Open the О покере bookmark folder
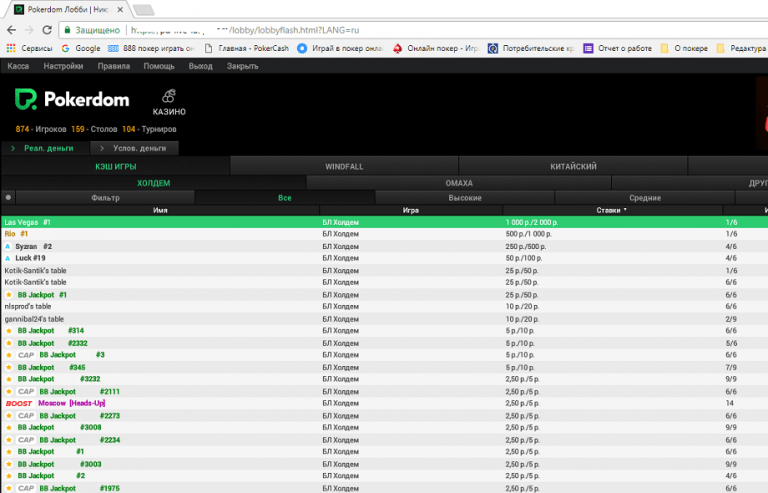Screen dimensions: 768x493 (x=684, y=48)
